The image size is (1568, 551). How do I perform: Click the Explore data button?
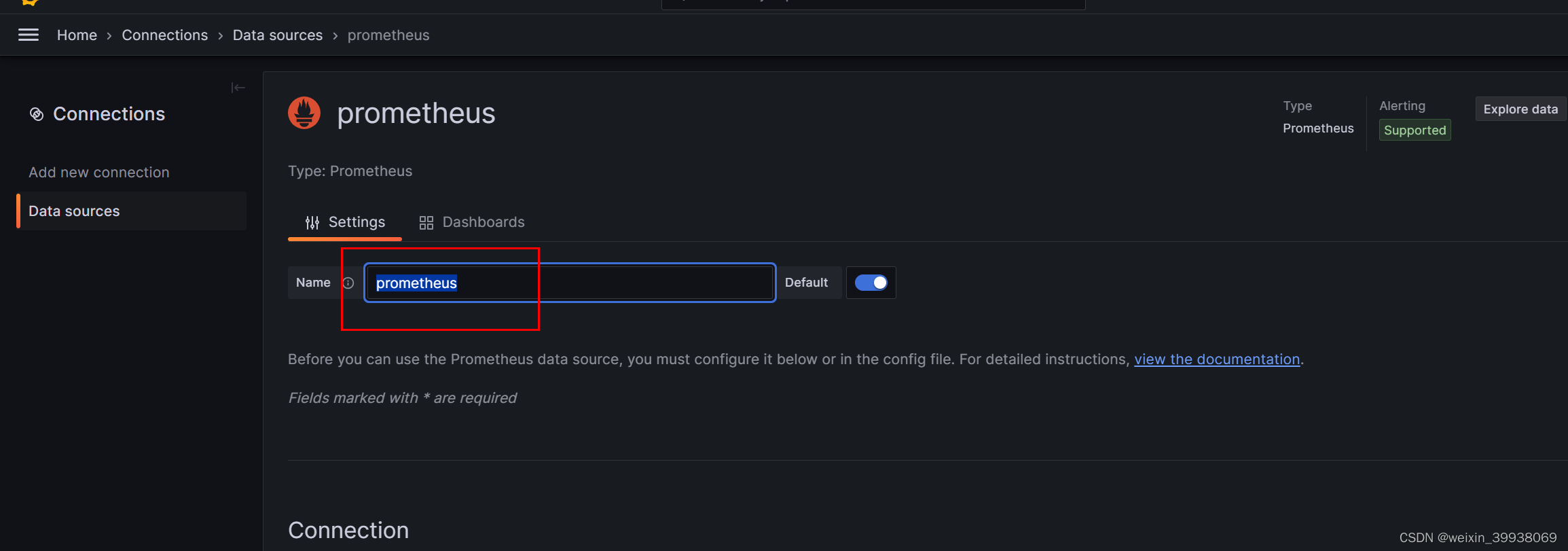(1520, 109)
